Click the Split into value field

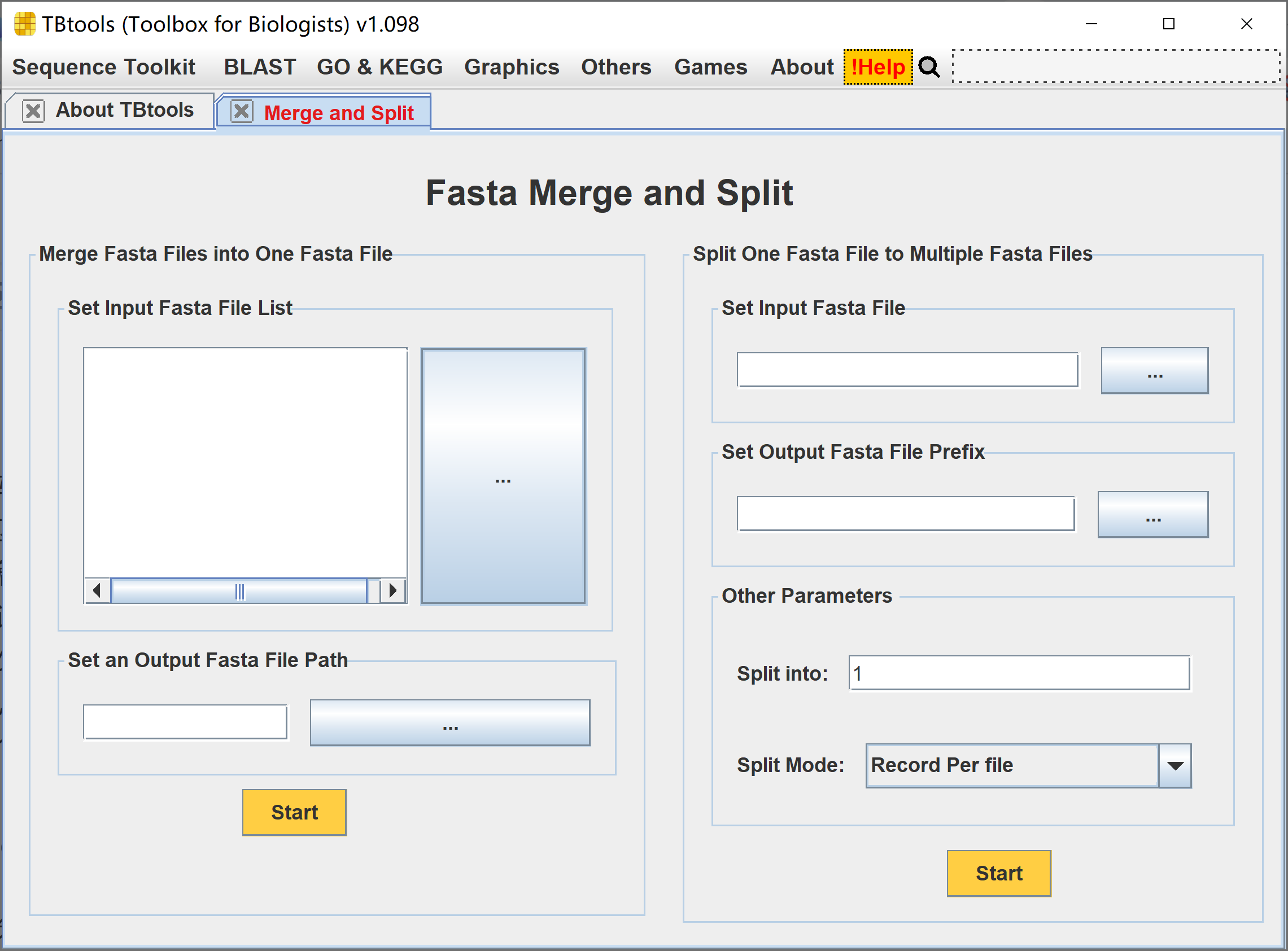pyautogui.click(x=1019, y=673)
